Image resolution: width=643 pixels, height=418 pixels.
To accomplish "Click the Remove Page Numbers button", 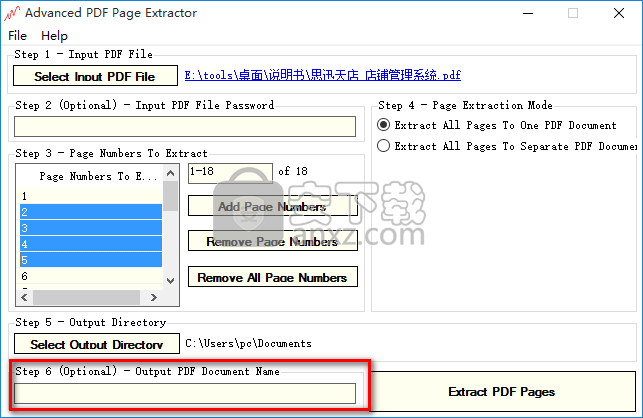I will pos(272,241).
